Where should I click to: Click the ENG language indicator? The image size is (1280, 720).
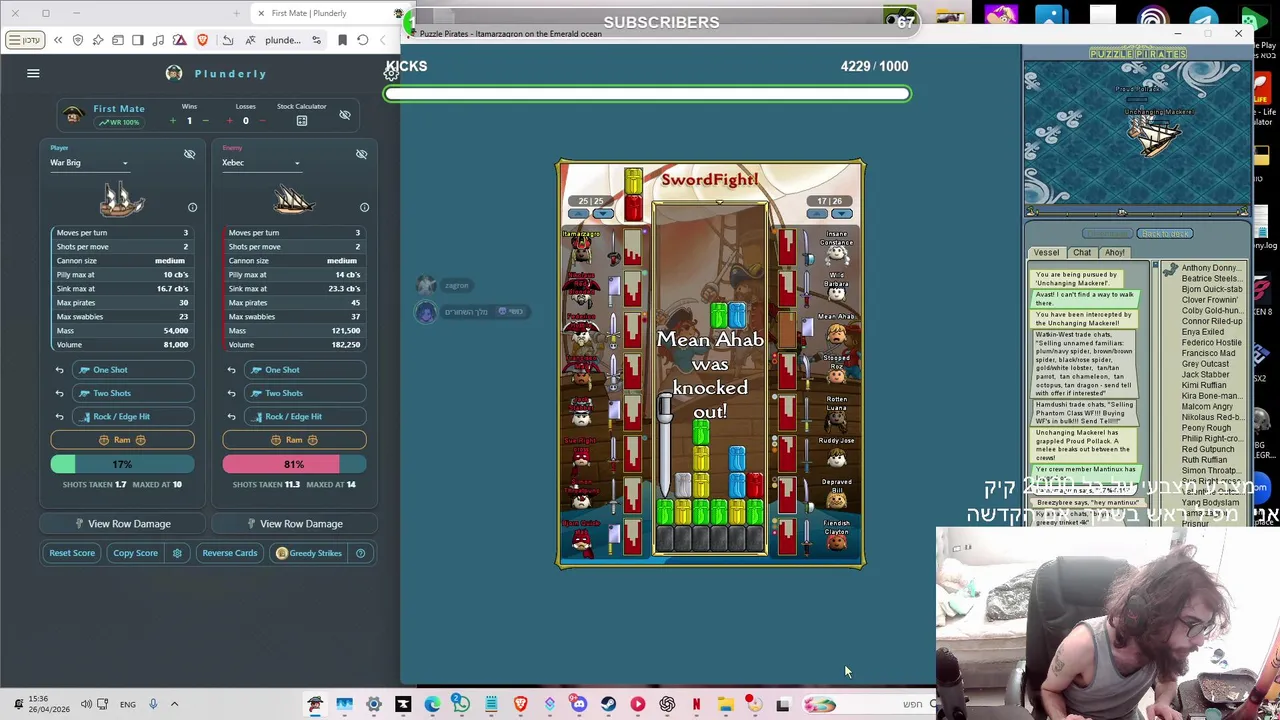point(127,705)
